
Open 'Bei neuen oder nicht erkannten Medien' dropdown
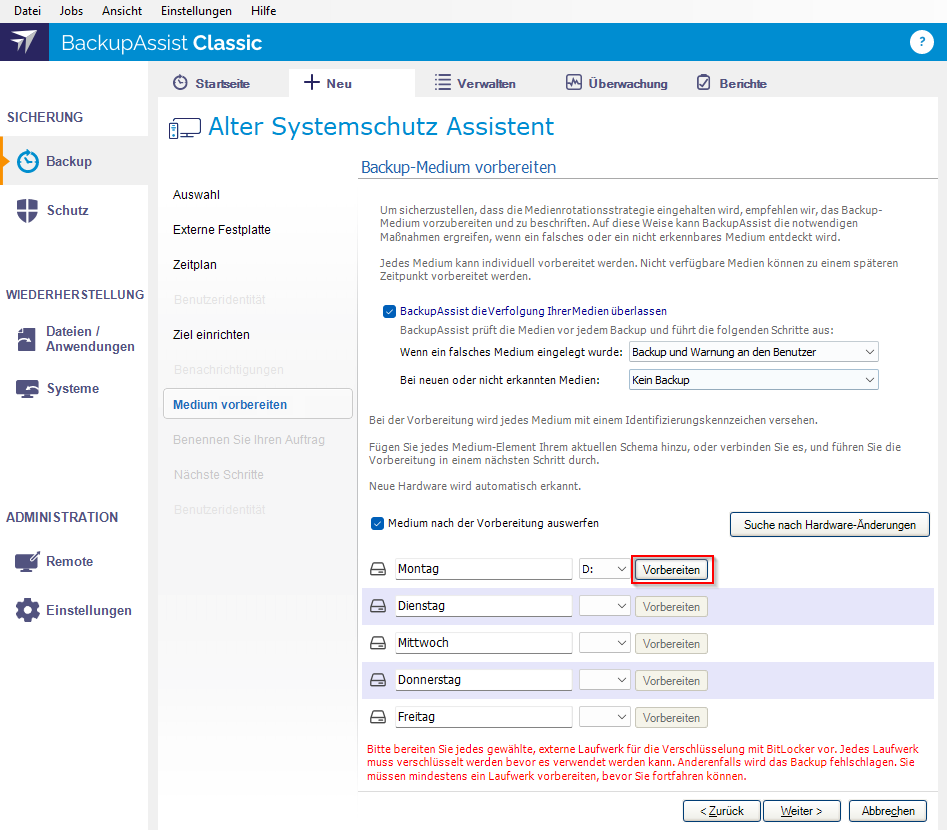[753, 380]
